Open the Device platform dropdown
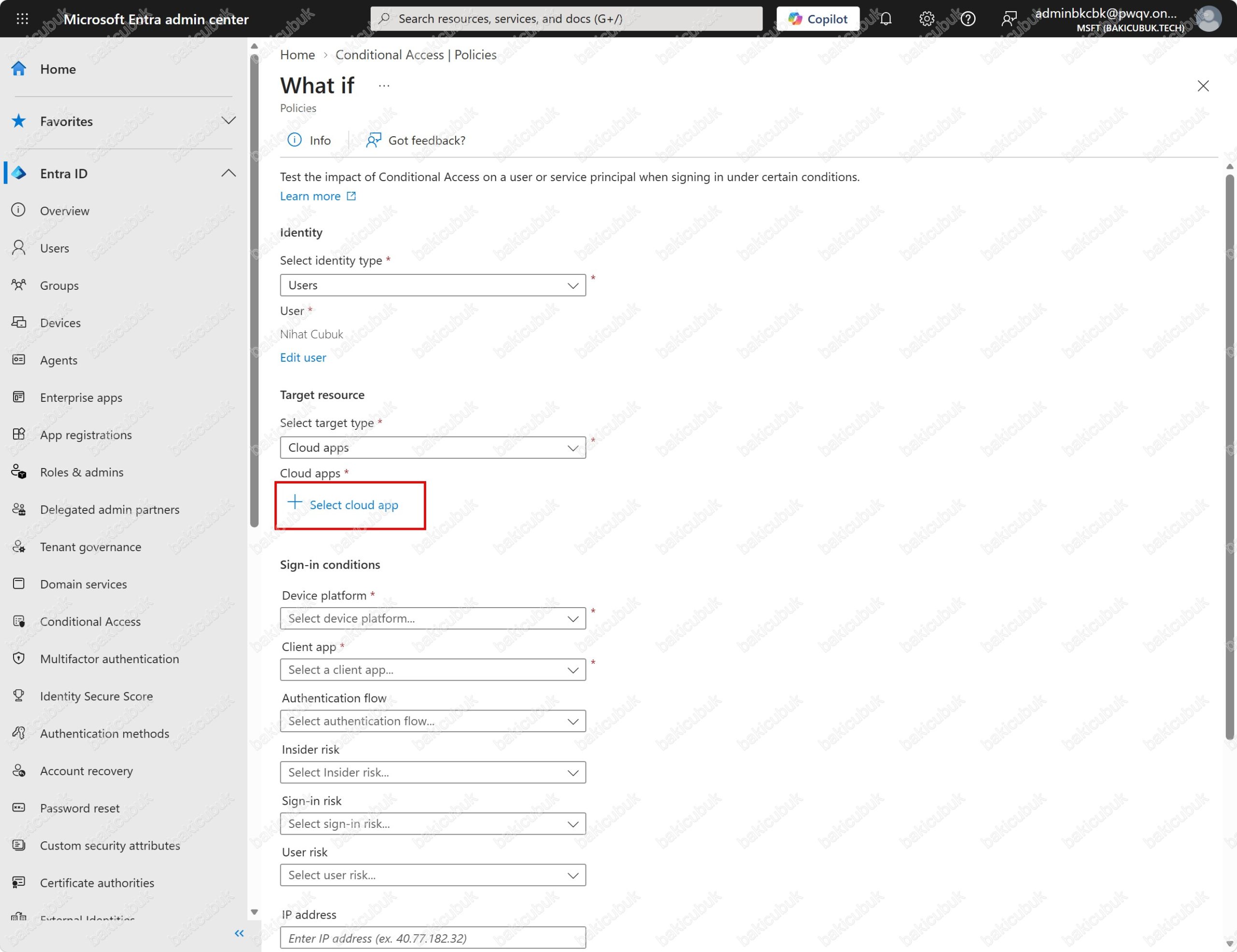 433,618
